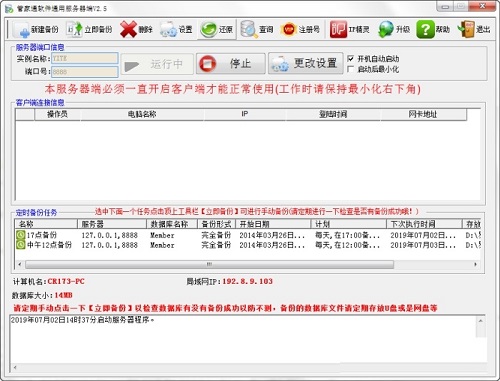Screen dimensions: 500x381
Task: Select the 中午12点备份 task row
Action: tap(248, 245)
